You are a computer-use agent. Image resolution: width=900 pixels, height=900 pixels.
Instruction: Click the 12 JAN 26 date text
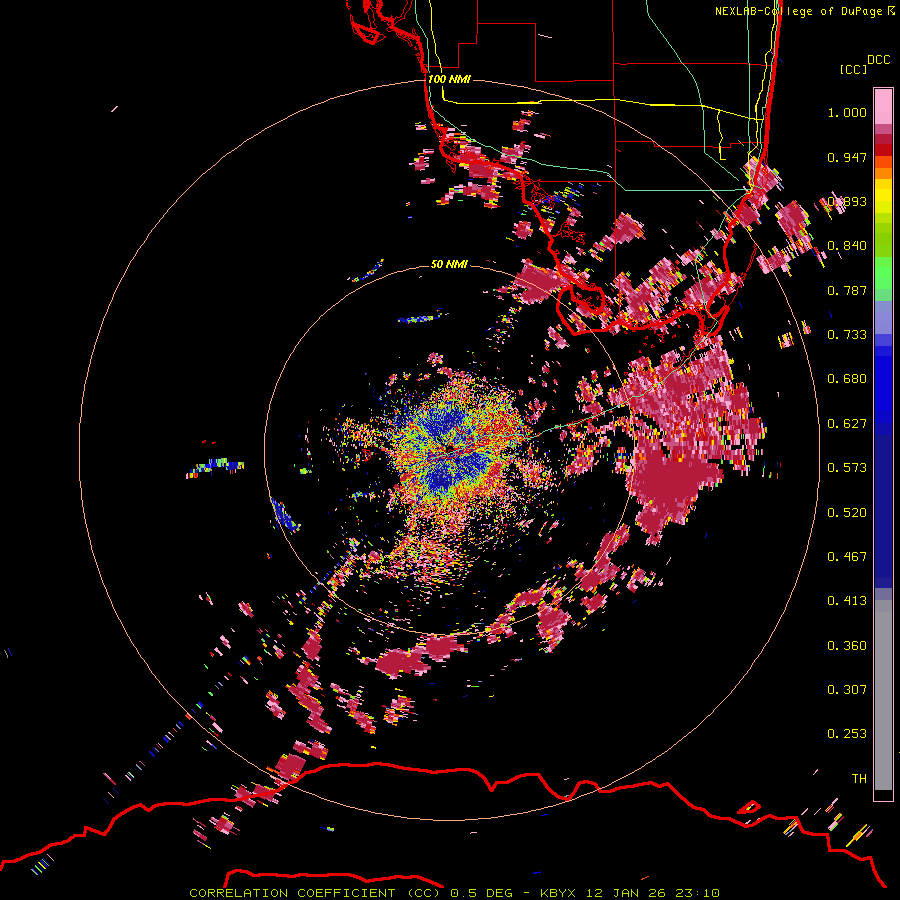(625, 893)
